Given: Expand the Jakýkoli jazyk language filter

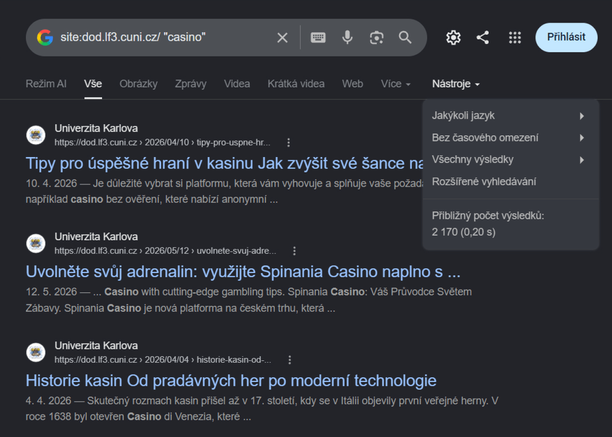Looking at the screenshot, I should click(x=511, y=115).
